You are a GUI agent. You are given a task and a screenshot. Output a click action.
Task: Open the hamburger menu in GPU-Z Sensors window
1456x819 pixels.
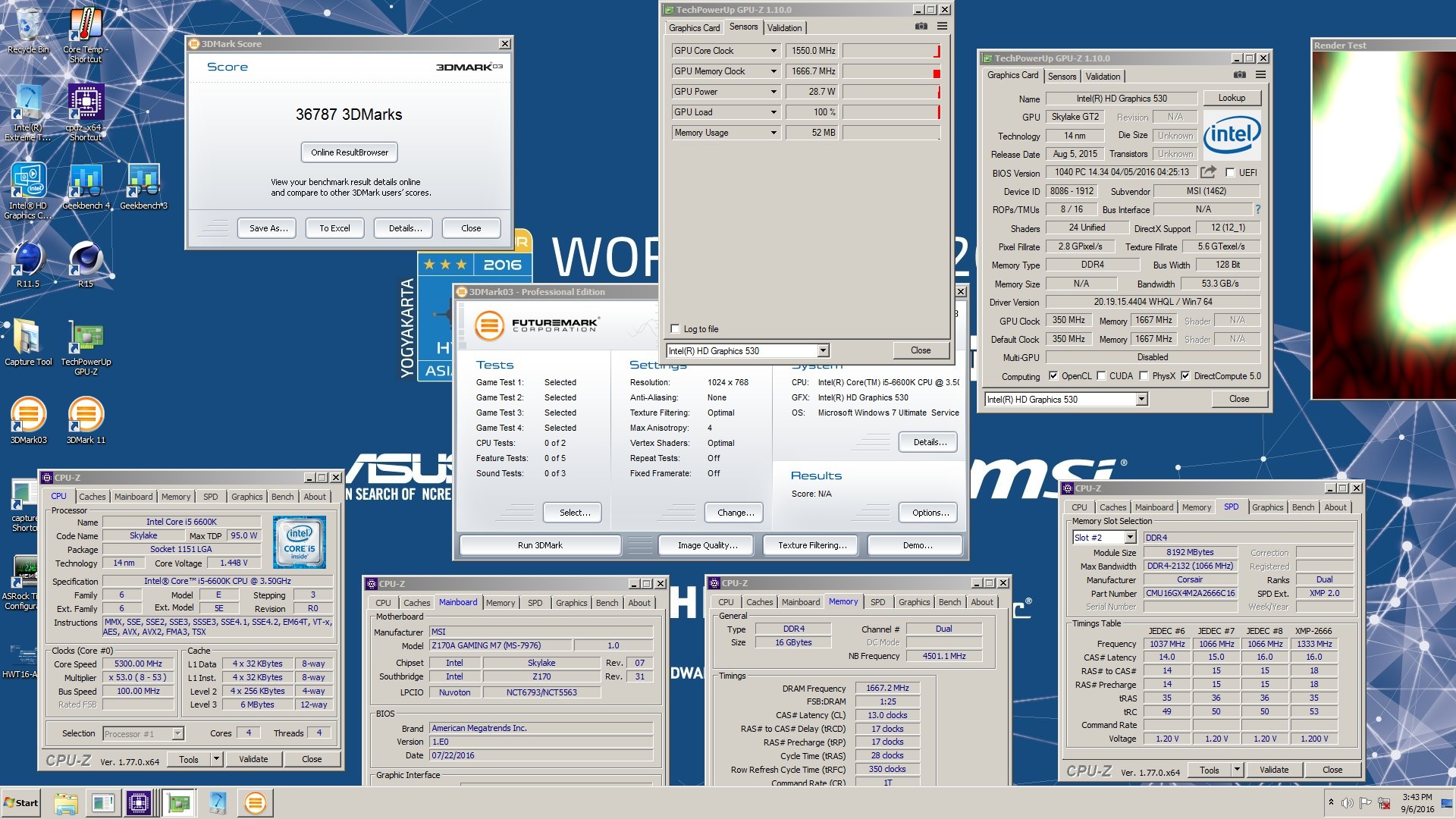[x=942, y=27]
